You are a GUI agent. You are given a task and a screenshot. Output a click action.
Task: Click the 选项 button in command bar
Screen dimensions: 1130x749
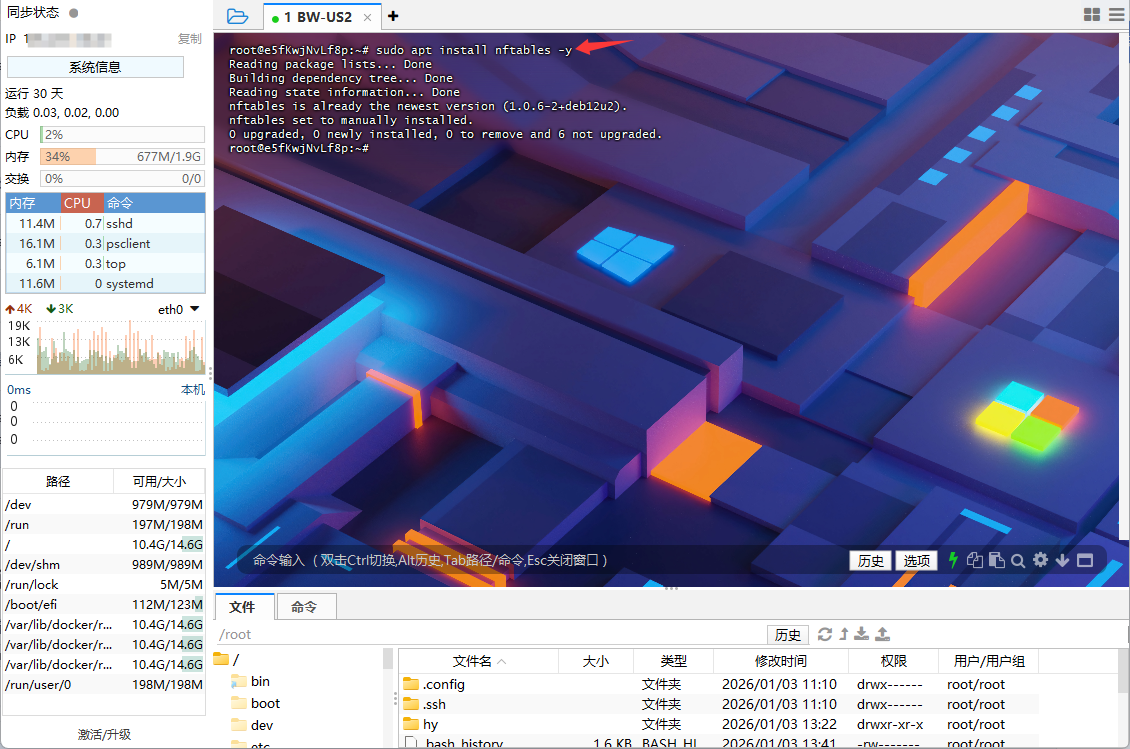click(x=917, y=561)
